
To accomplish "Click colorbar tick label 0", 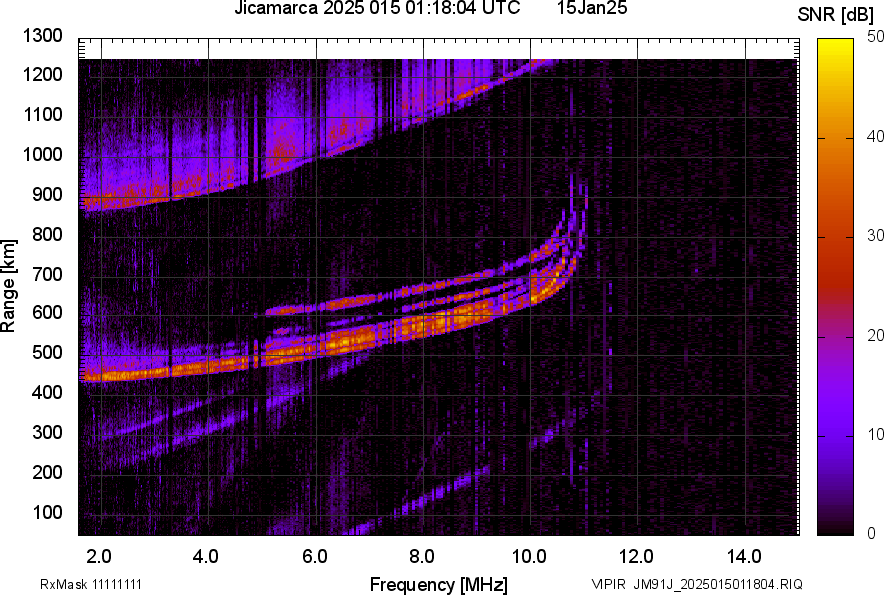I will (x=872, y=533).
